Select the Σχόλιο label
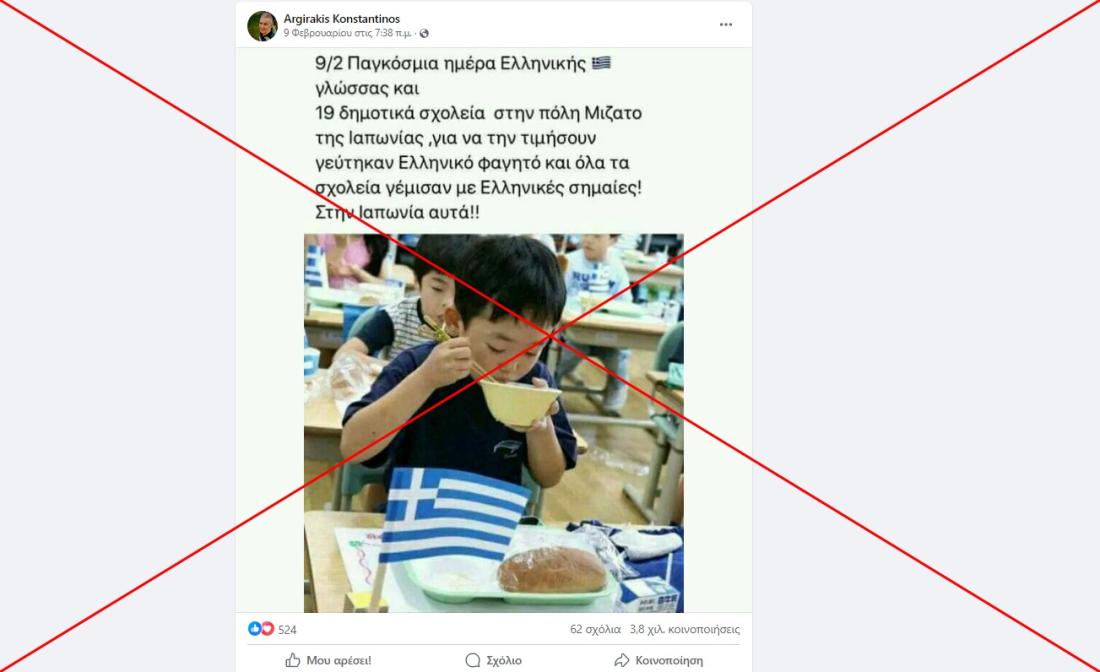The height and width of the screenshot is (672, 1100). click(504, 661)
